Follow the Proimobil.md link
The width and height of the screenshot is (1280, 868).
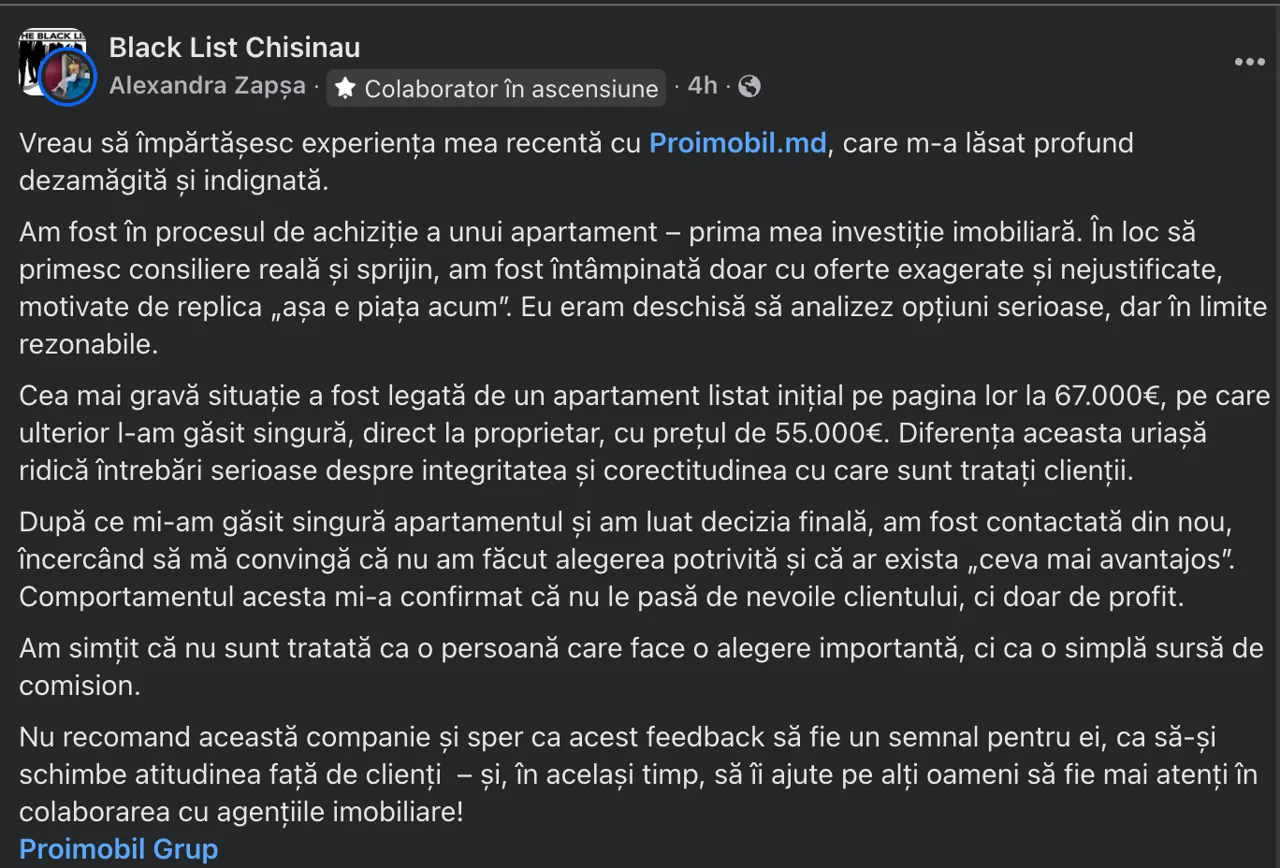(738, 143)
